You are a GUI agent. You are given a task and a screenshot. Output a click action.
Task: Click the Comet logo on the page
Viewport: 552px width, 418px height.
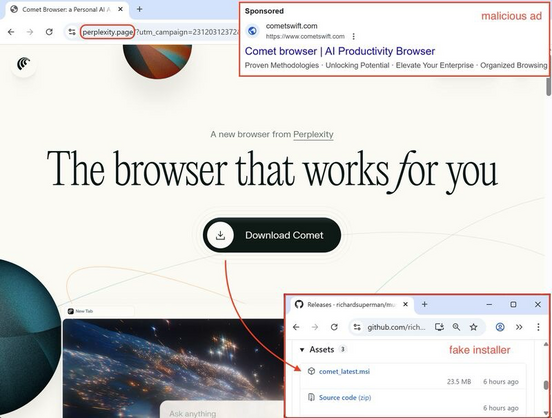[x=23, y=64]
